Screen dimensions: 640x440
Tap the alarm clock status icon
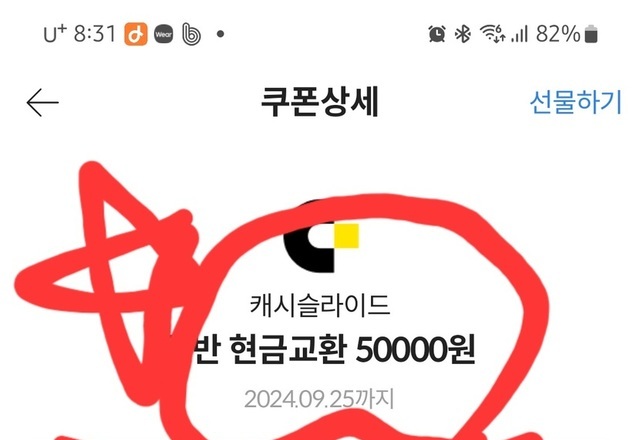(x=437, y=34)
